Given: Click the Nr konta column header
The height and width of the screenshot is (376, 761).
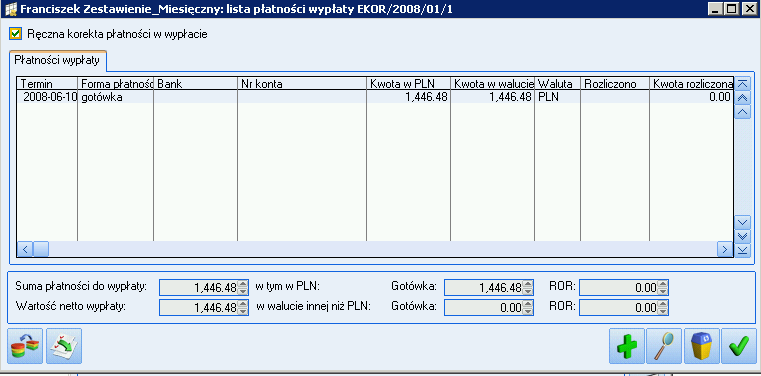Looking at the screenshot, I should [x=302, y=83].
